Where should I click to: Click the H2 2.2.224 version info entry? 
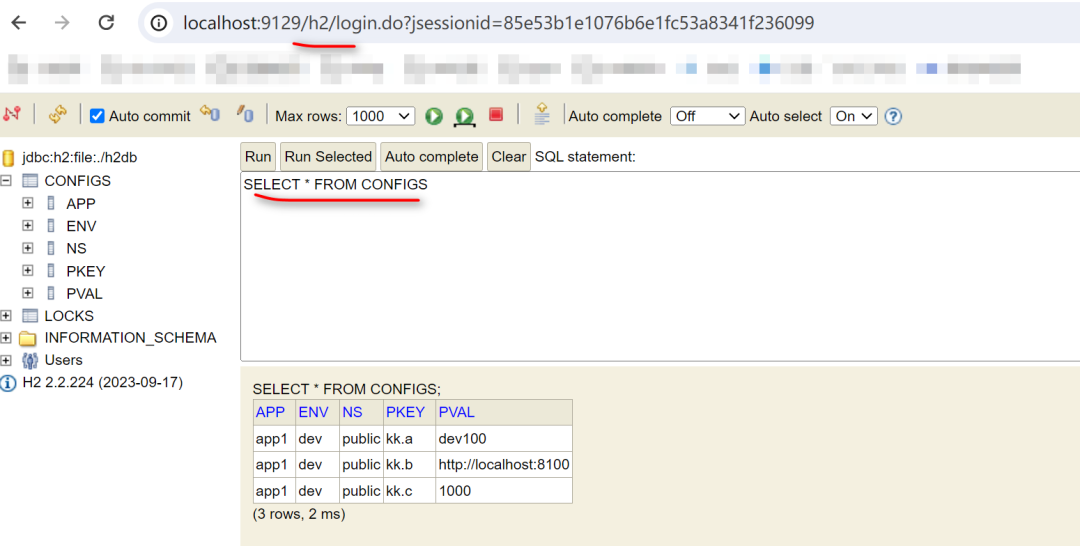103,383
